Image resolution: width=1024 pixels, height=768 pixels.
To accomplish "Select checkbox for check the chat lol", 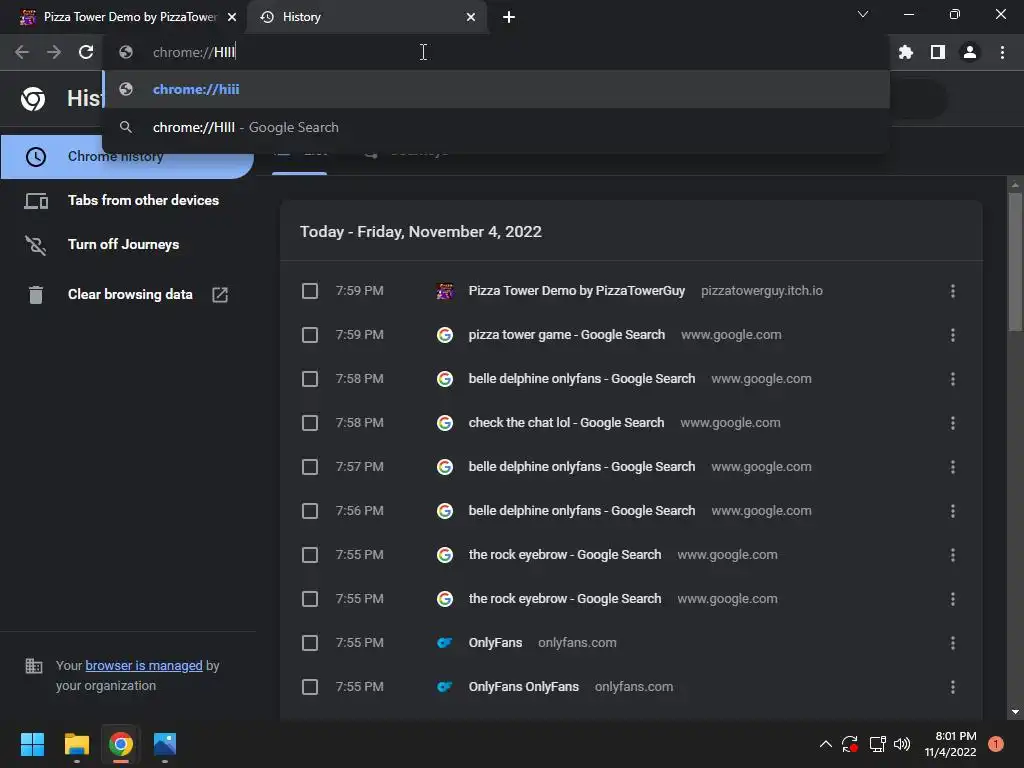I will pos(310,423).
